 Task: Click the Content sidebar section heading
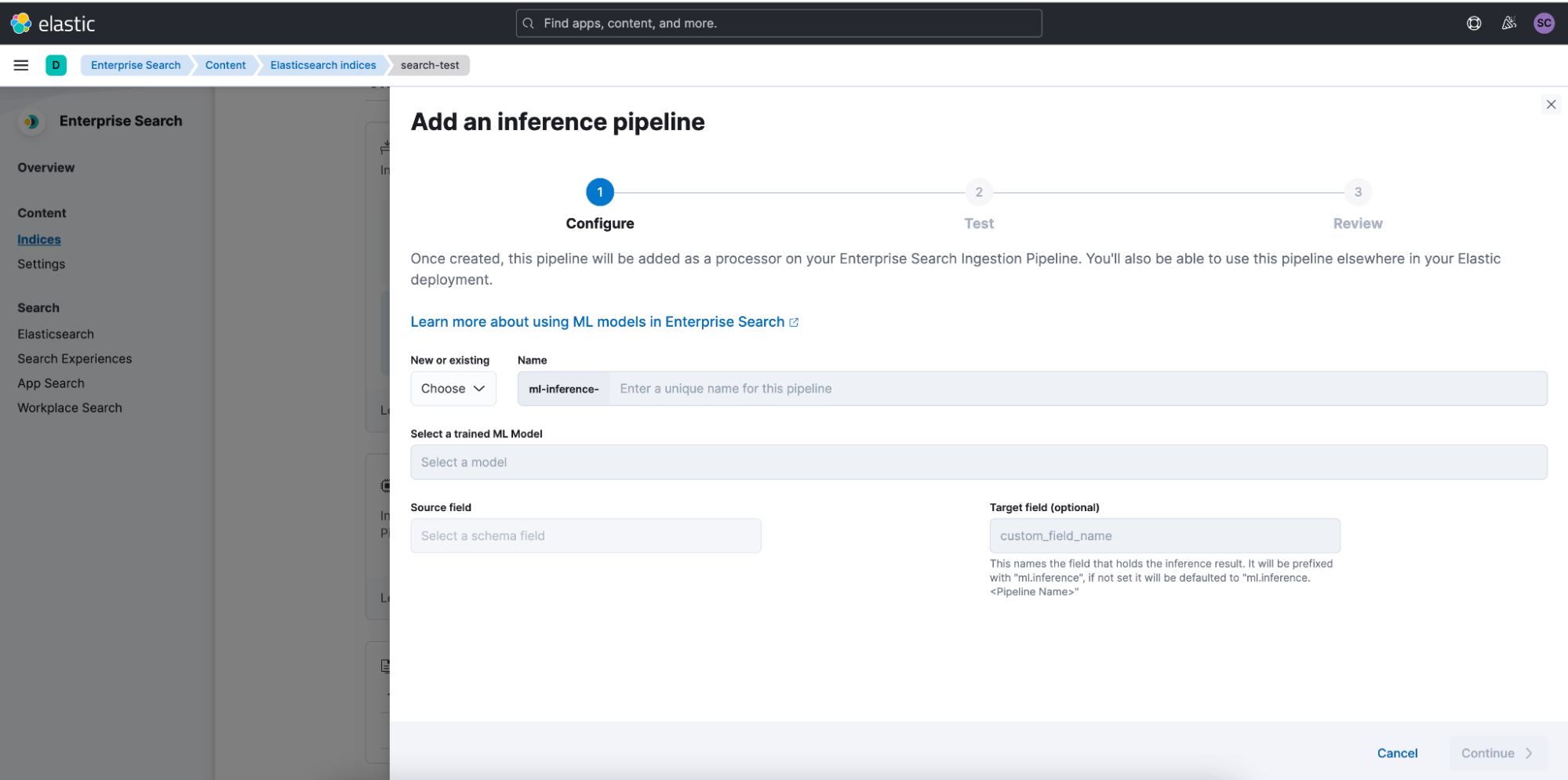click(x=42, y=213)
